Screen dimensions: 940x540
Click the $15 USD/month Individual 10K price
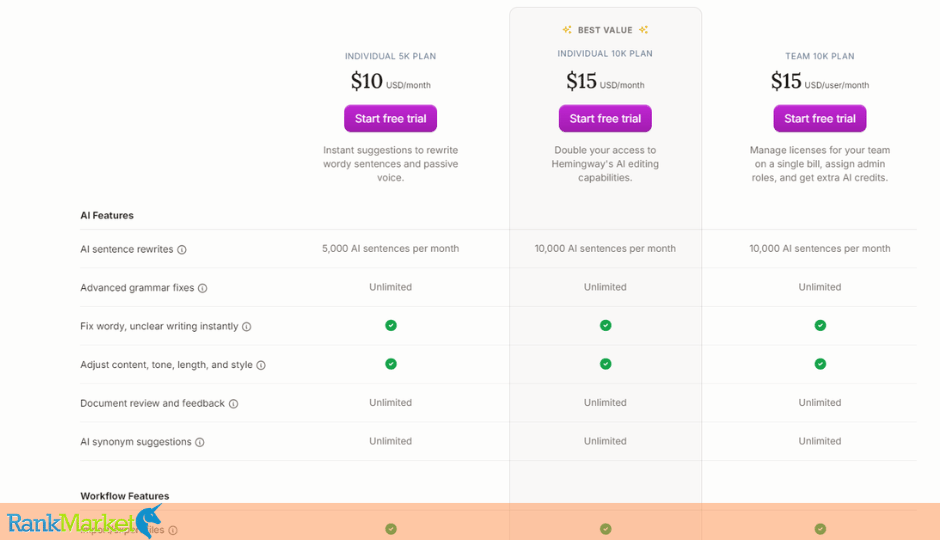pyautogui.click(x=605, y=81)
